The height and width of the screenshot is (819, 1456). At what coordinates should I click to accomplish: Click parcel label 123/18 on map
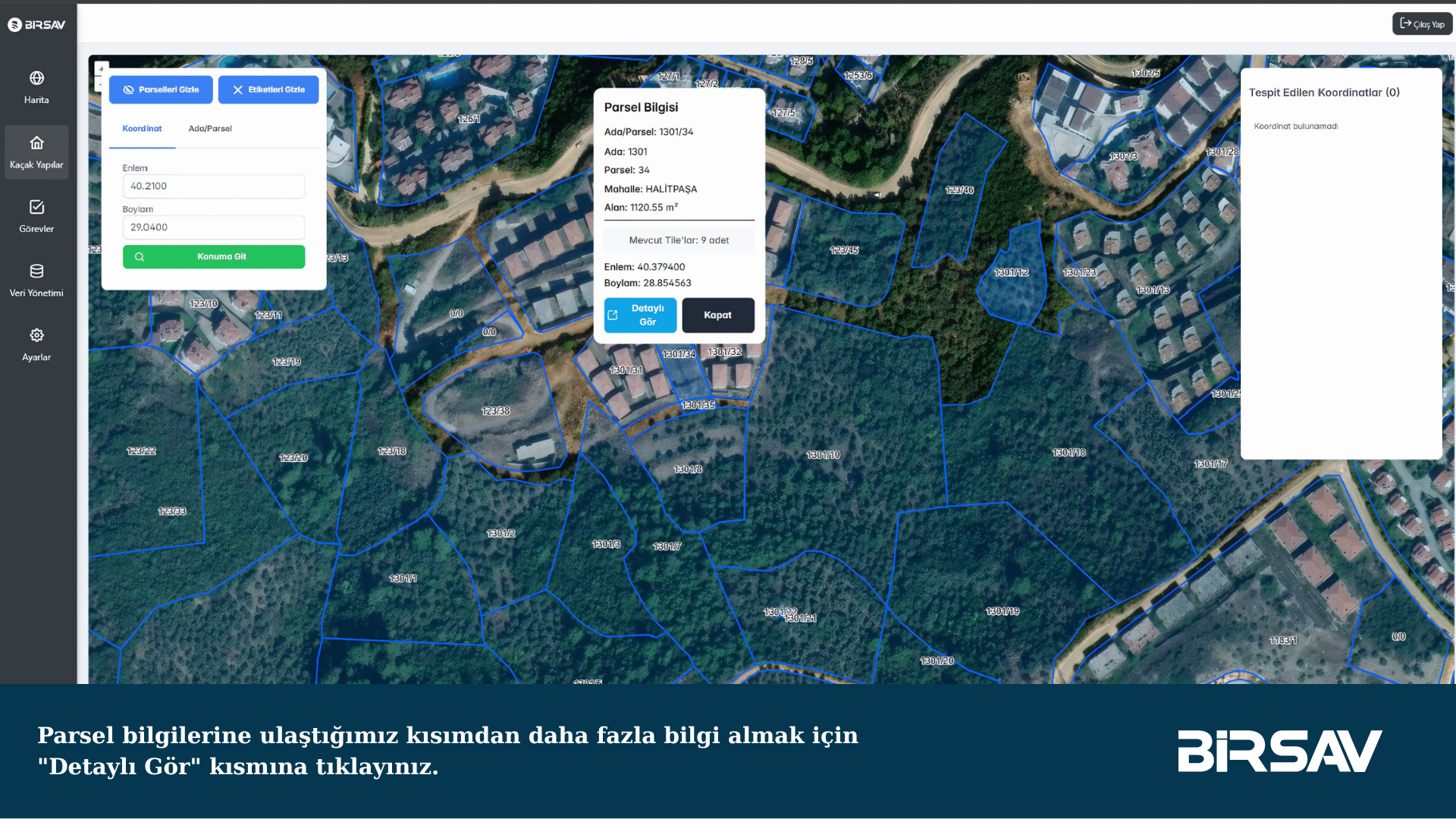coord(391,451)
